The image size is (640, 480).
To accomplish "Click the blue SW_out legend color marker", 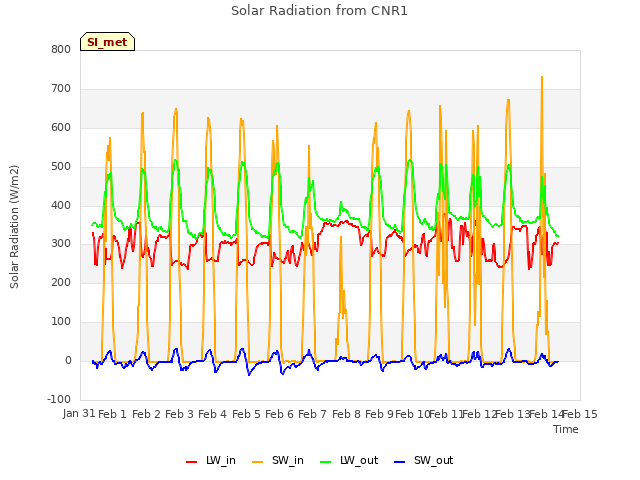I will tap(400, 462).
